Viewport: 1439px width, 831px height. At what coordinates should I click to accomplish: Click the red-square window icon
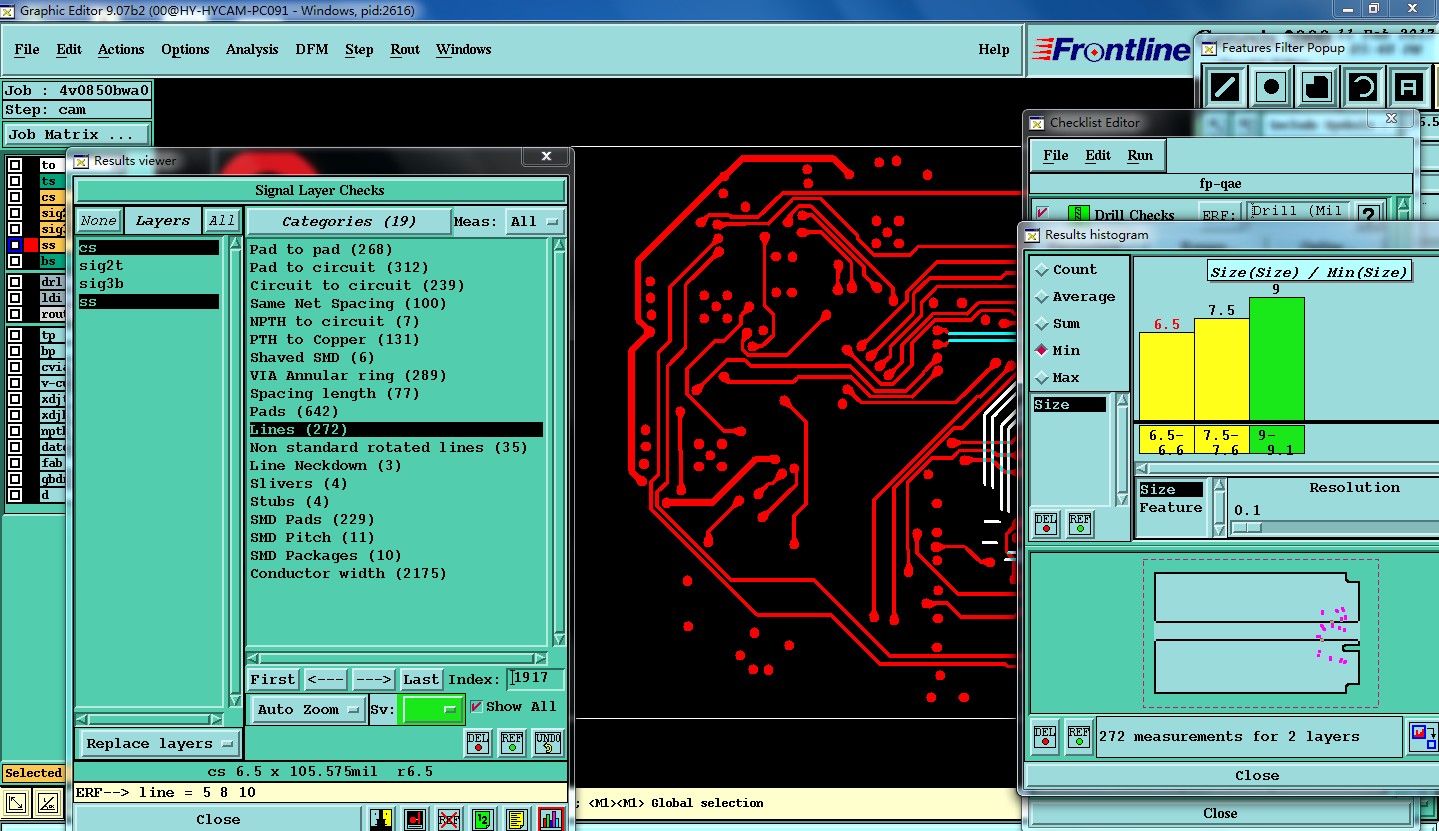414,819
